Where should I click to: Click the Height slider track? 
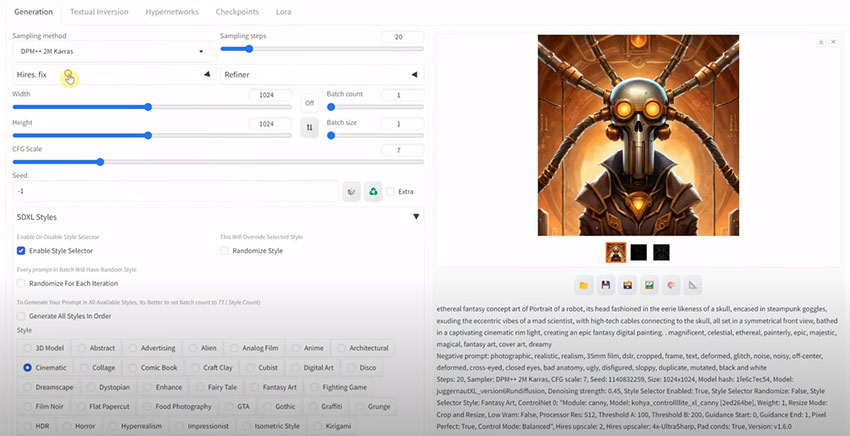(152, 136)
